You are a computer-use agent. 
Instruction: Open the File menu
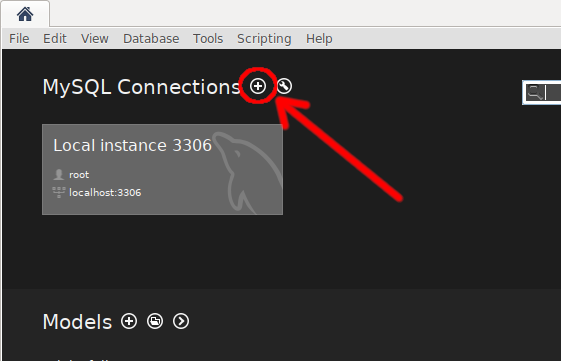(19, 39)
